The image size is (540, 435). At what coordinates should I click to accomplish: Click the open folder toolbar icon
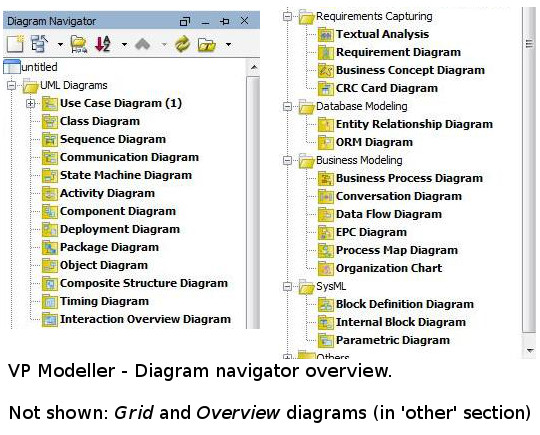207,45
